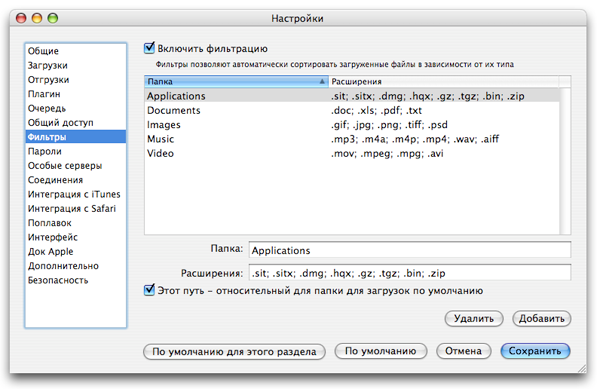Open the Поплавок settings section
600x389 pixels.
(75, 223)
